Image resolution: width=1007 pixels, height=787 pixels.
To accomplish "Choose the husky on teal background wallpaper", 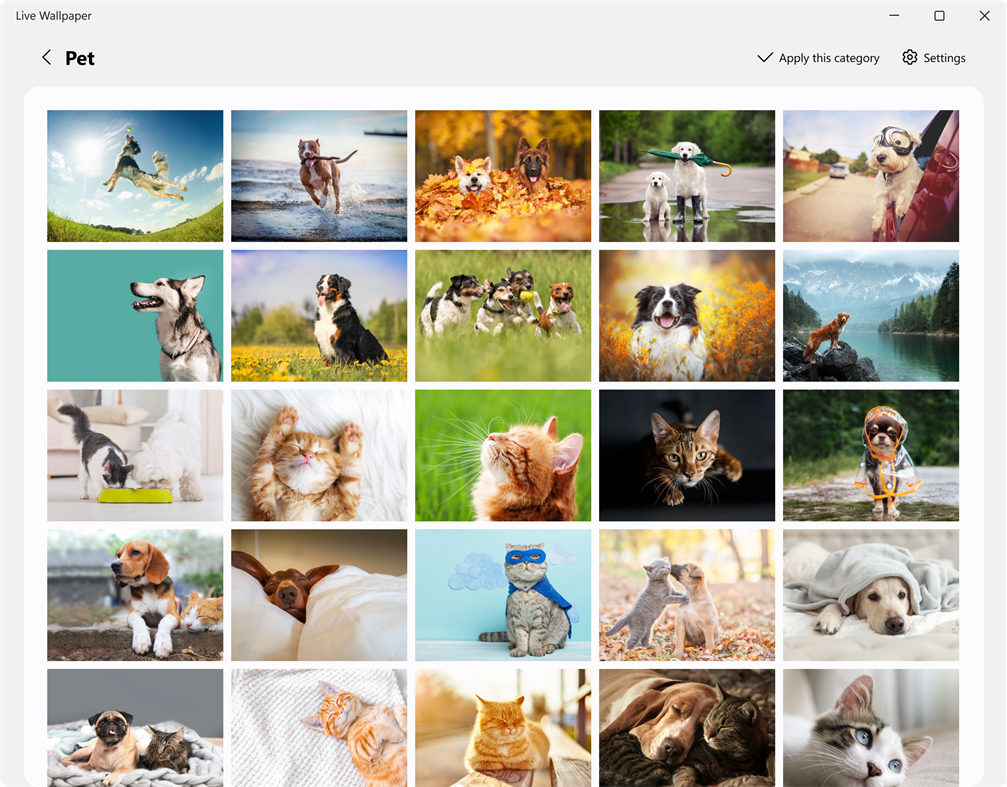I will (x=134, y=316).
